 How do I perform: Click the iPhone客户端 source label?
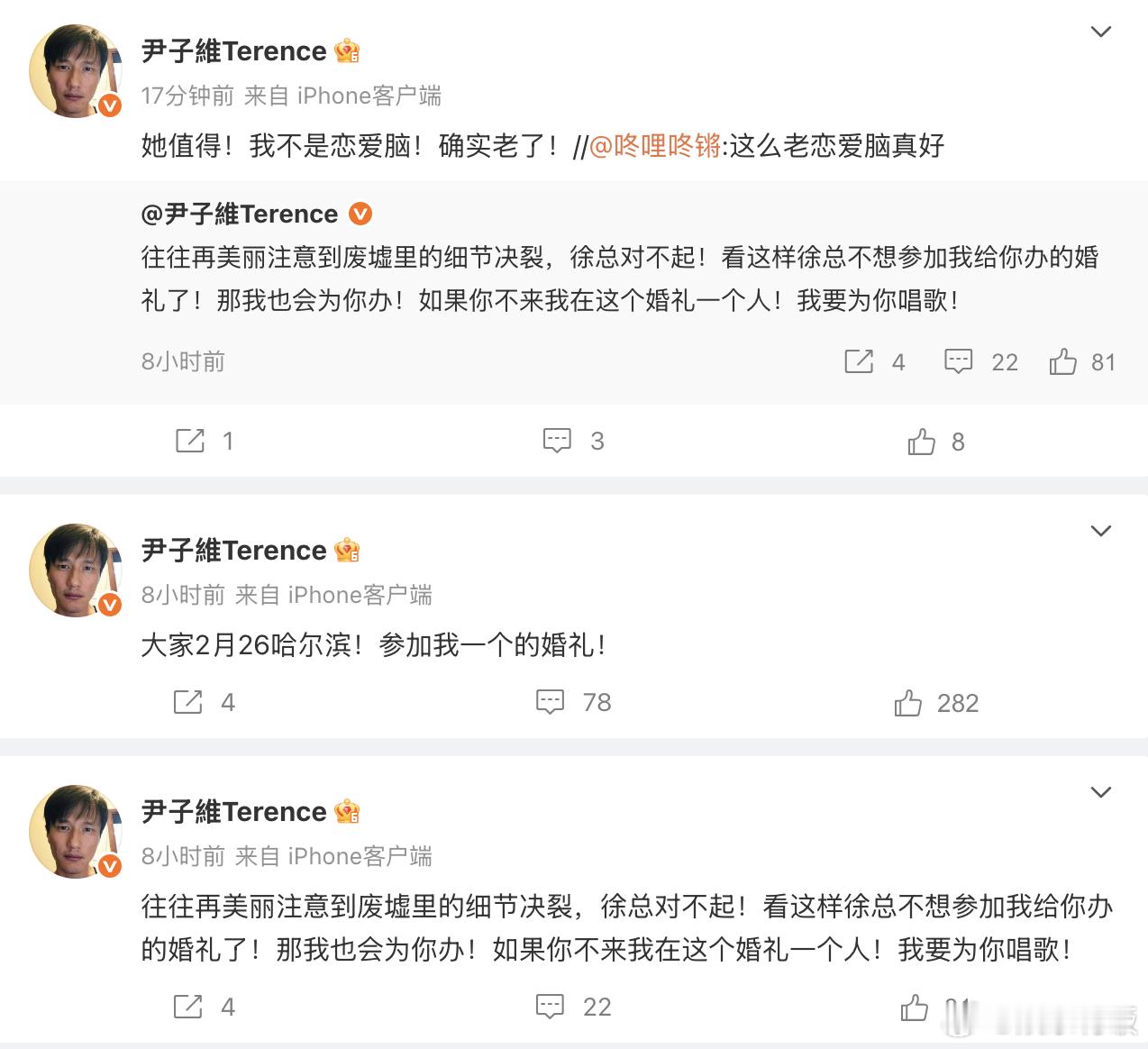click(x=371, y=96)
